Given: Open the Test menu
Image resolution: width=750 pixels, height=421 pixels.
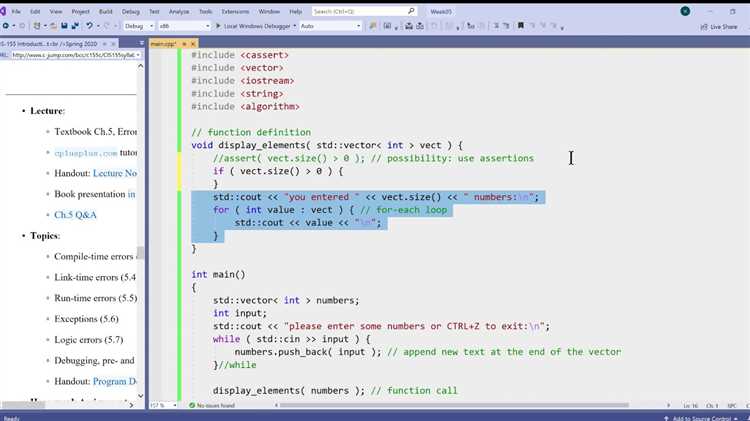Looking at the screenshot, I should point(154,11).
